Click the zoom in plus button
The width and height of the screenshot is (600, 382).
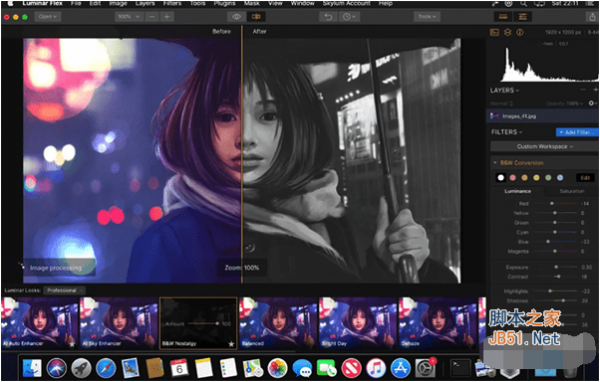point(167,17)
